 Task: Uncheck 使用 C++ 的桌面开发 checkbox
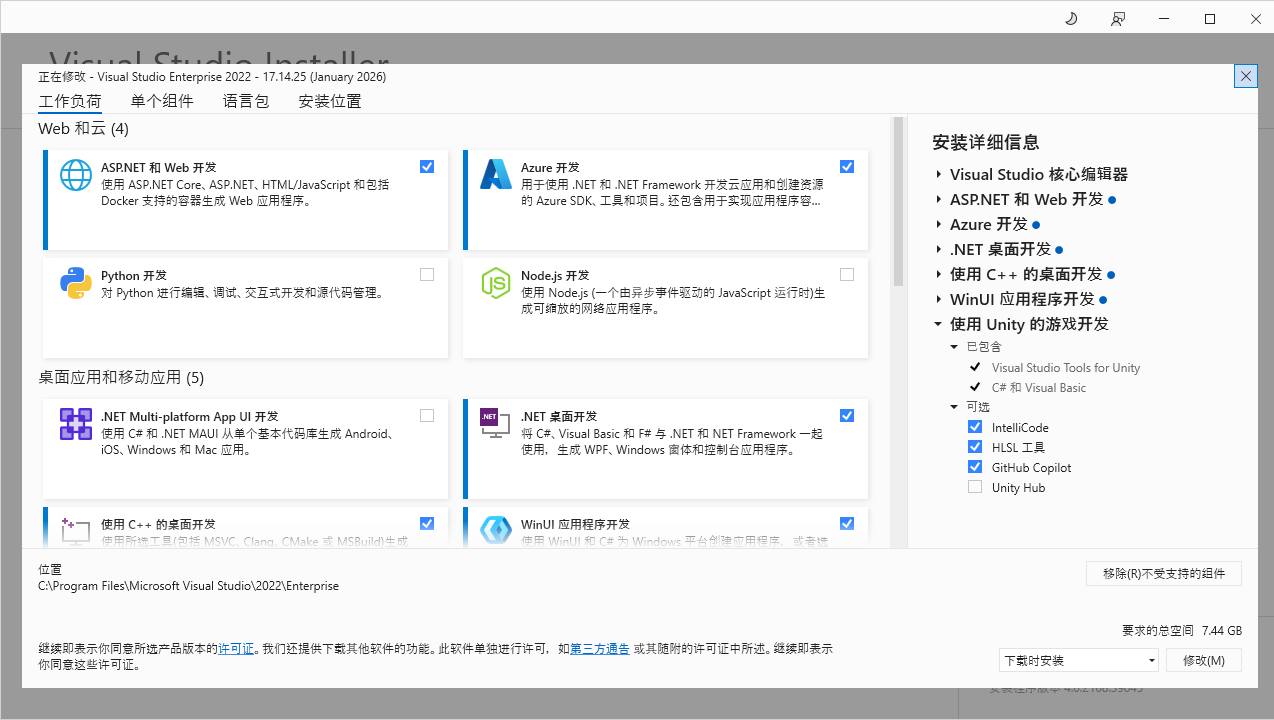coord(427,523)
